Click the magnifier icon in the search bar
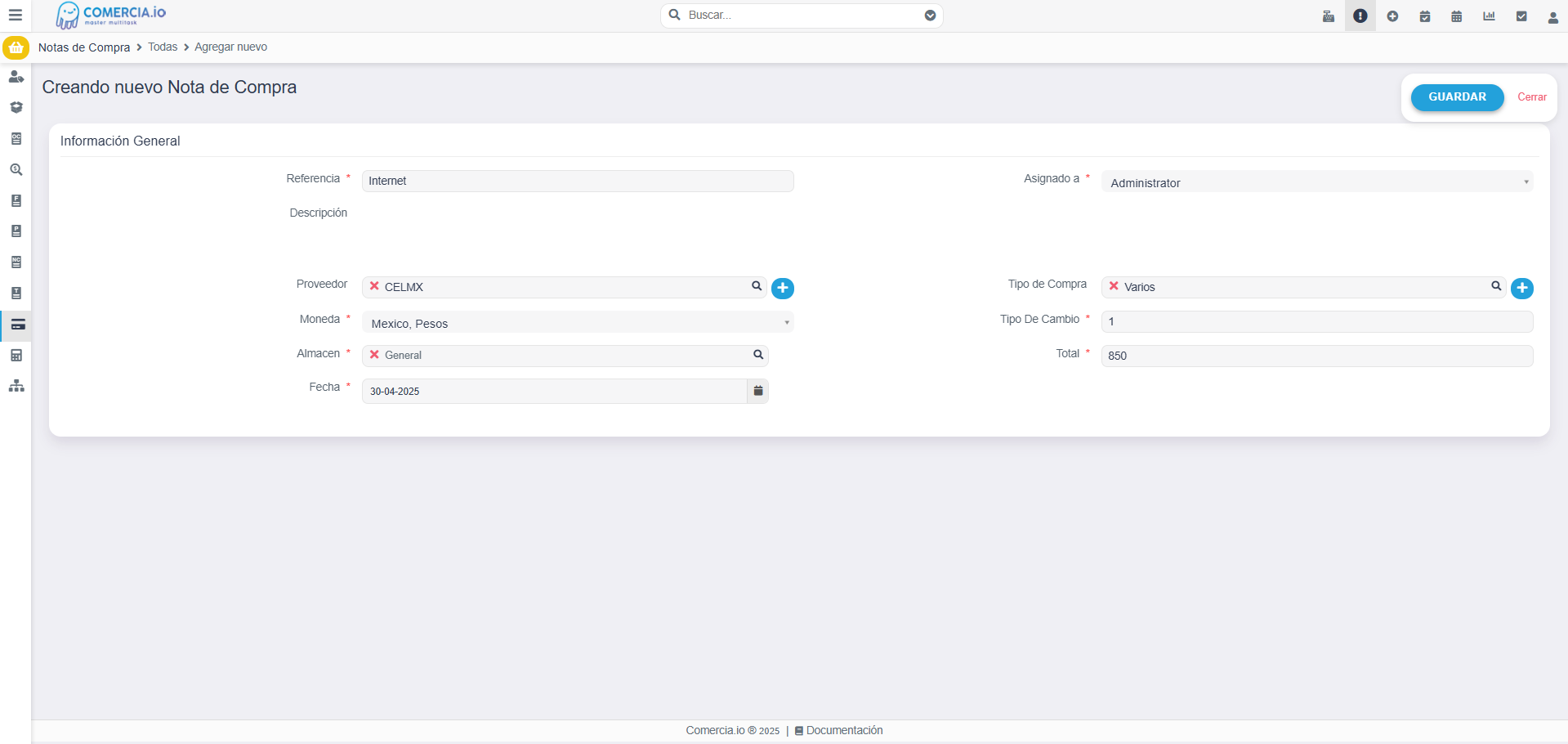Viewport: 1568px width, 744px height. 675,15
